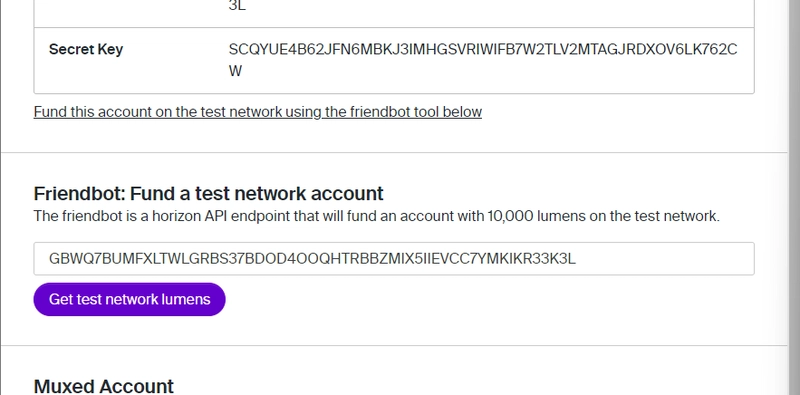Click the vertical scrollbar on the right edge
This screenshot has height=395, width=800.
pos(794,198)
